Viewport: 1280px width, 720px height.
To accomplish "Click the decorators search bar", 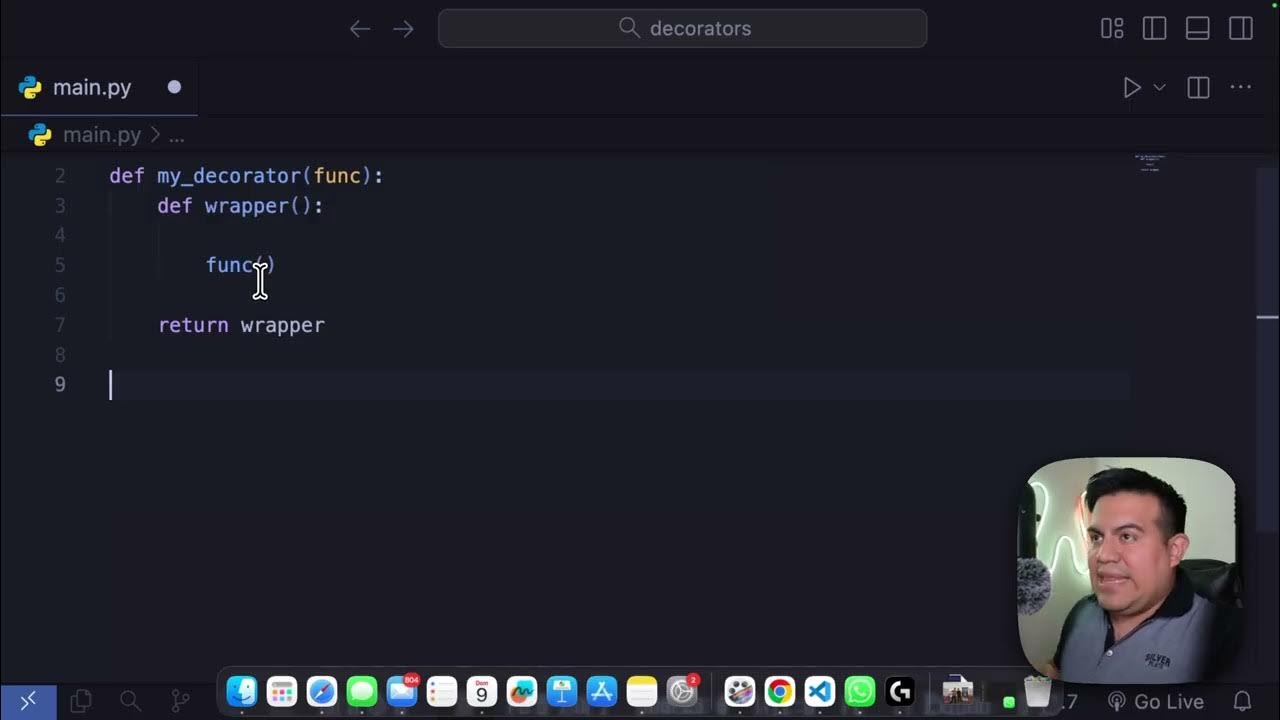I will (x=683, y=28).
